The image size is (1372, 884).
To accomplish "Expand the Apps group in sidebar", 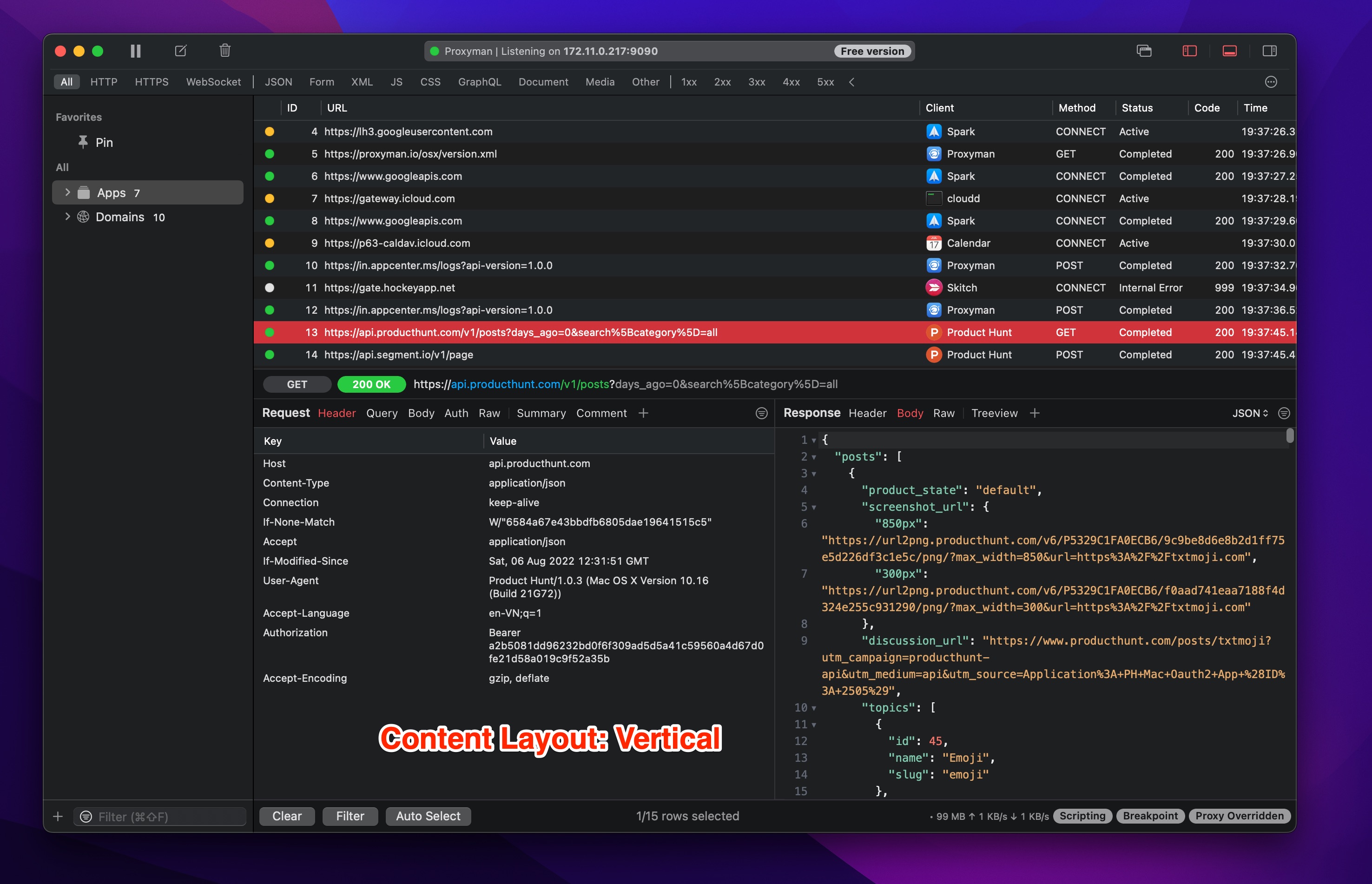I will point(67,193).
